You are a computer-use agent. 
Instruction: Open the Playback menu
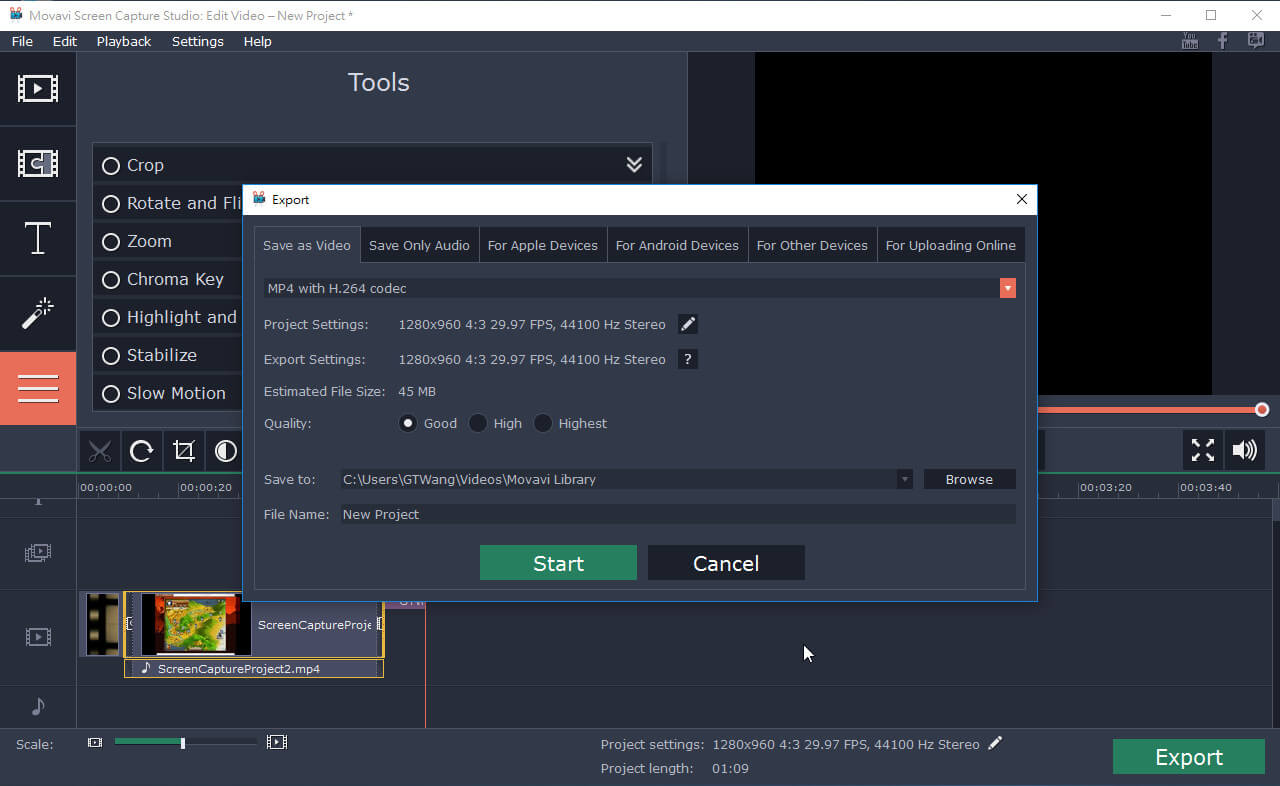point(124,41)
